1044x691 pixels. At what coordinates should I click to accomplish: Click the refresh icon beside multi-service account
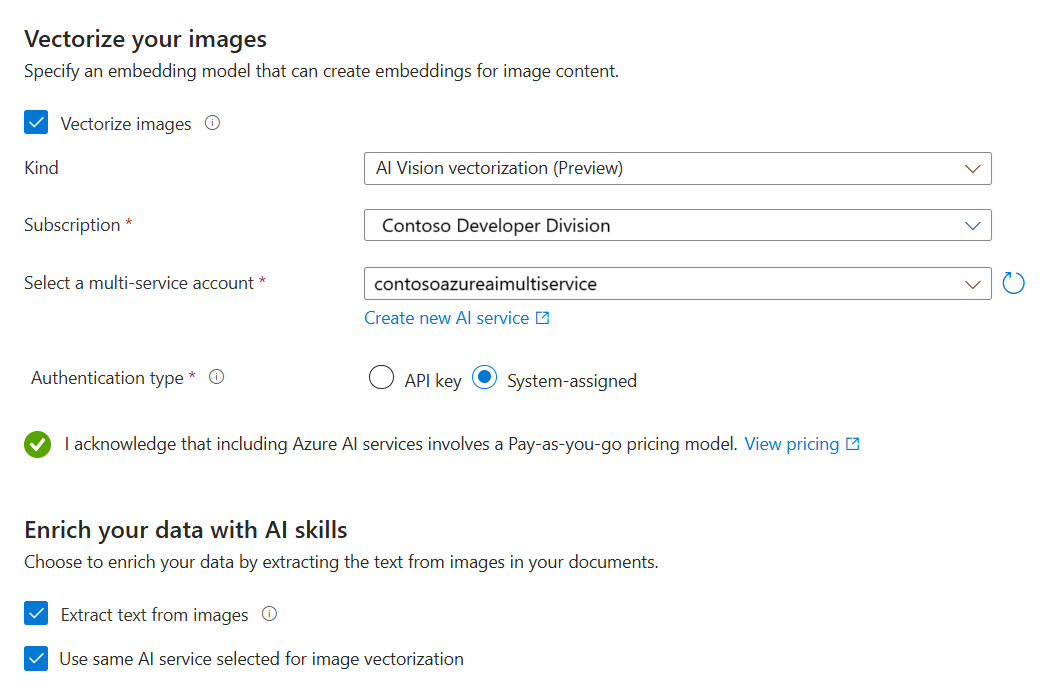(x=1013, y=283)
